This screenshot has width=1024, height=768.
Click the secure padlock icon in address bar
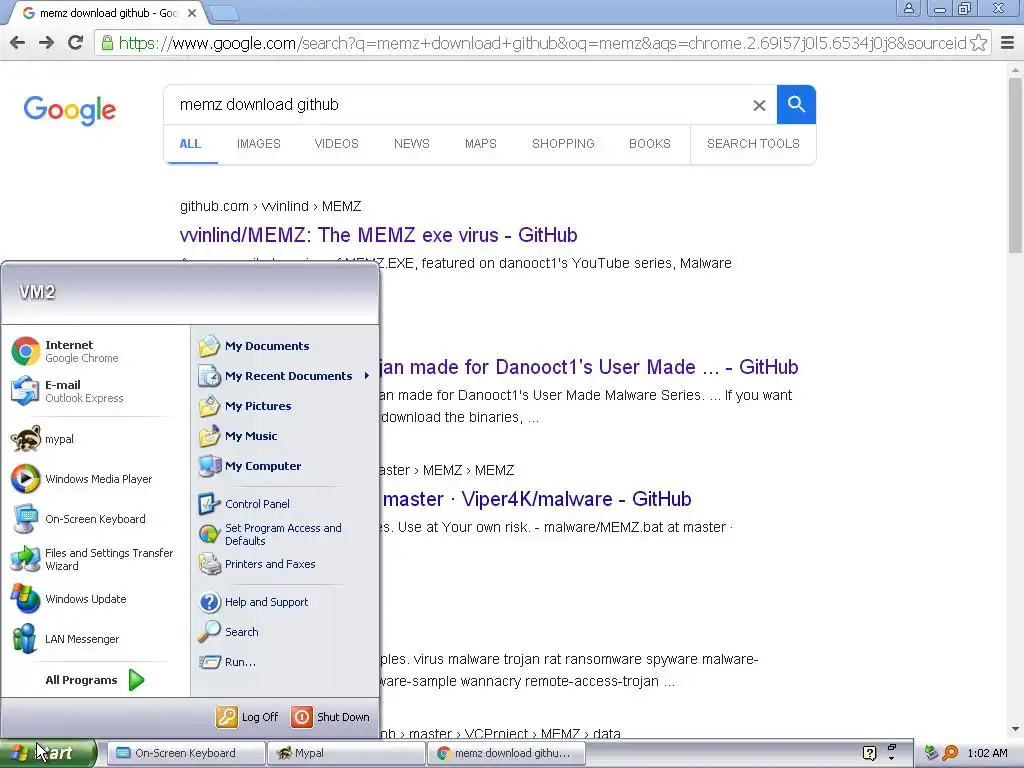106,43
